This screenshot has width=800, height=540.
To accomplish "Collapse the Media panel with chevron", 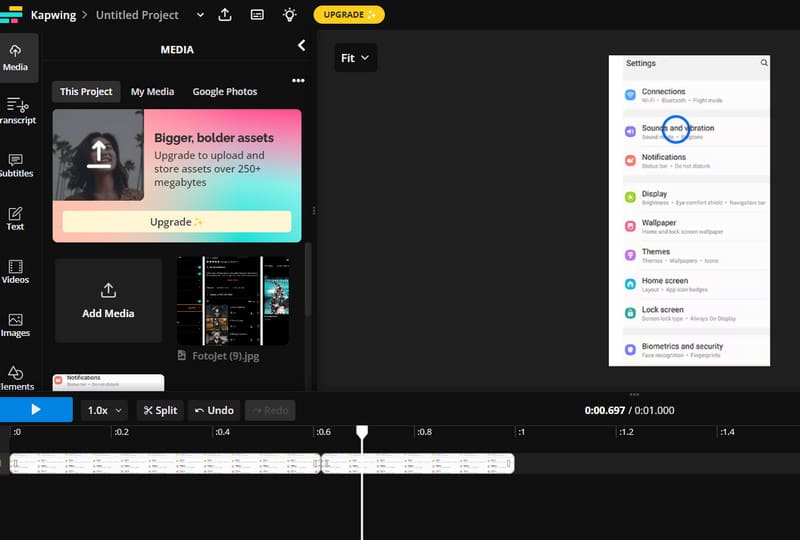I will [302, 46].
